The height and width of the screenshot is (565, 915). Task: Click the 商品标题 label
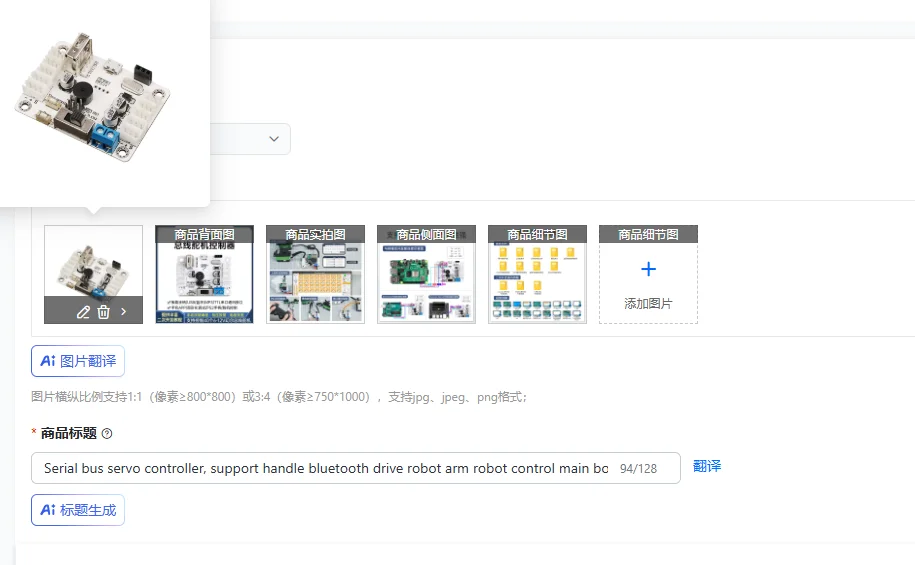[68, 433]
